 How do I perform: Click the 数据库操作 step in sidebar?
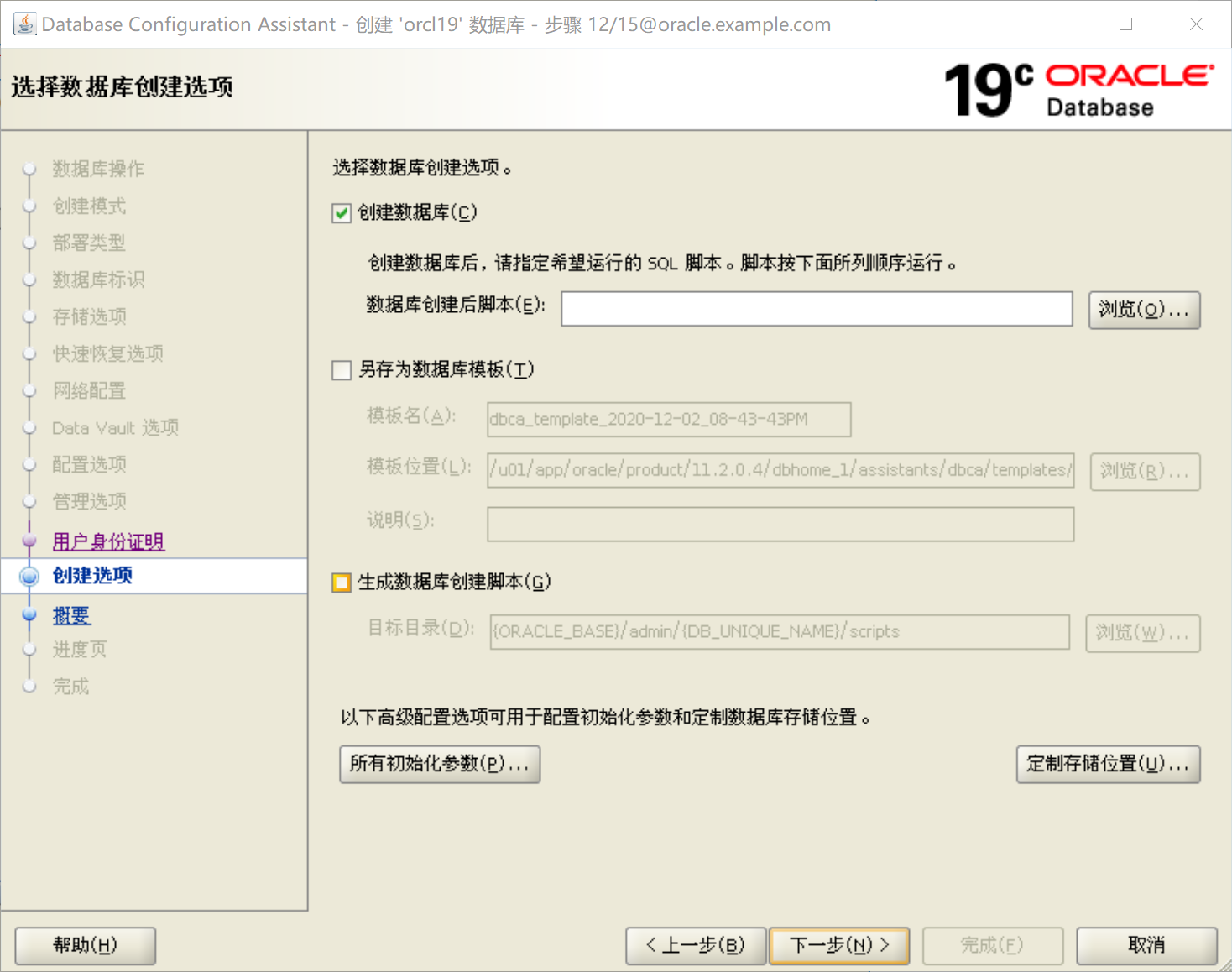[98, 169]
